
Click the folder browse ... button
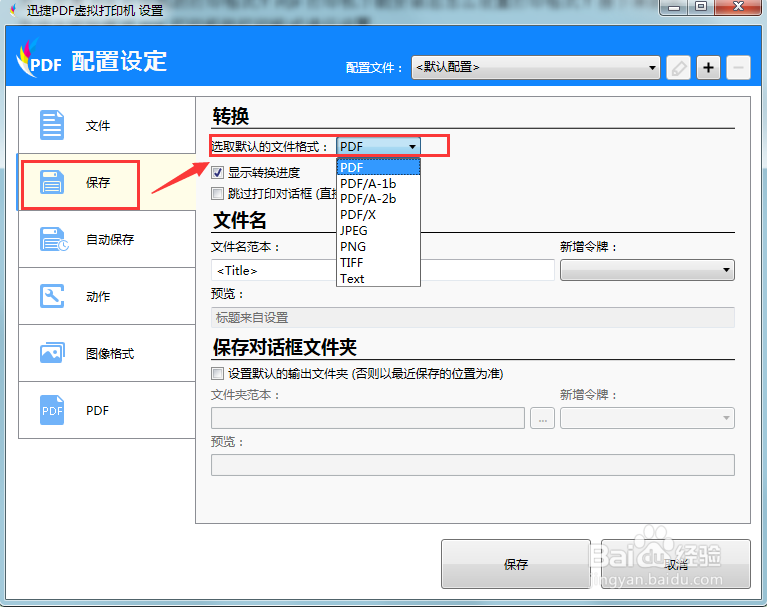pyautogui.click(x=542, y=418)
